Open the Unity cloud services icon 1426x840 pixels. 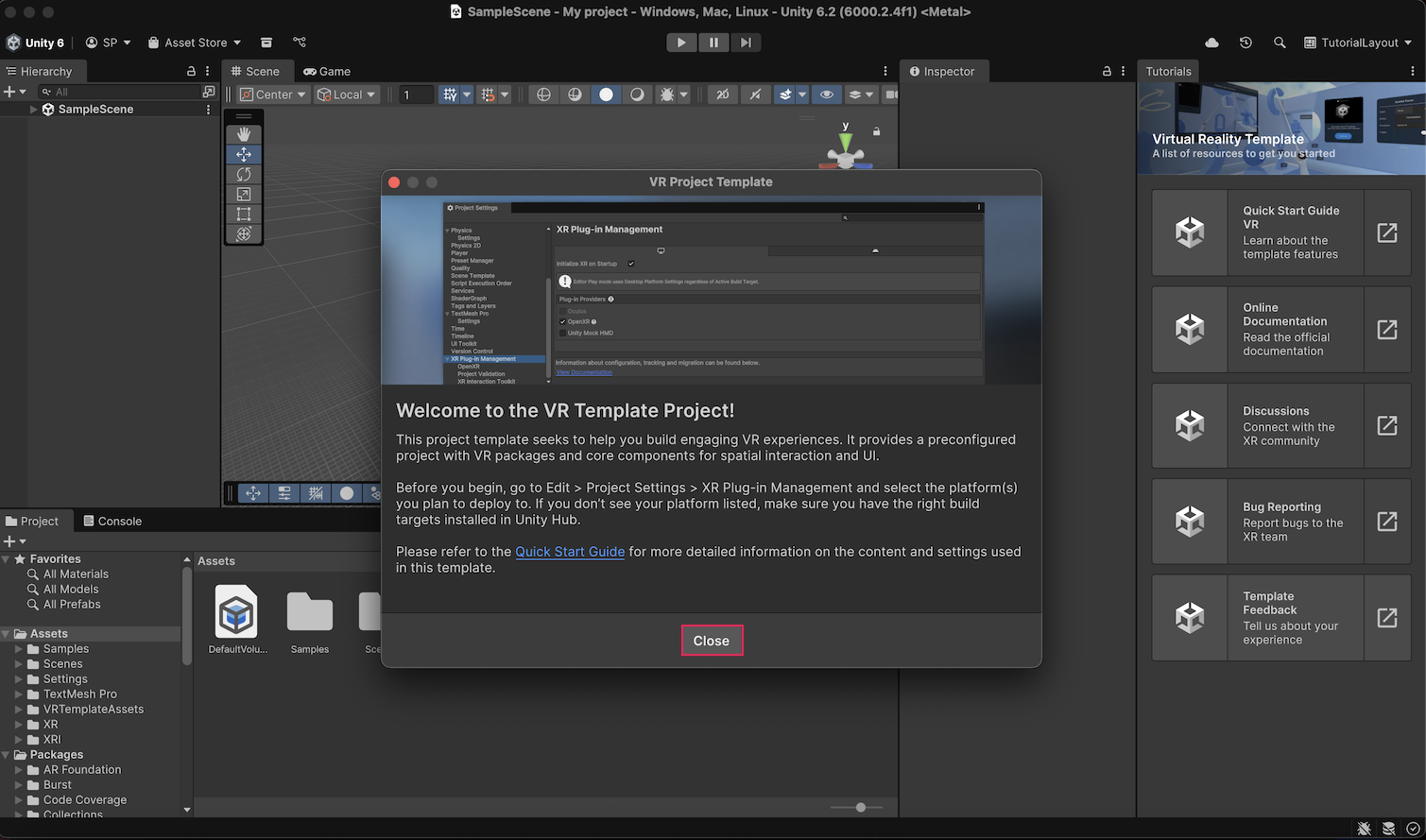tap(1211, 43)
